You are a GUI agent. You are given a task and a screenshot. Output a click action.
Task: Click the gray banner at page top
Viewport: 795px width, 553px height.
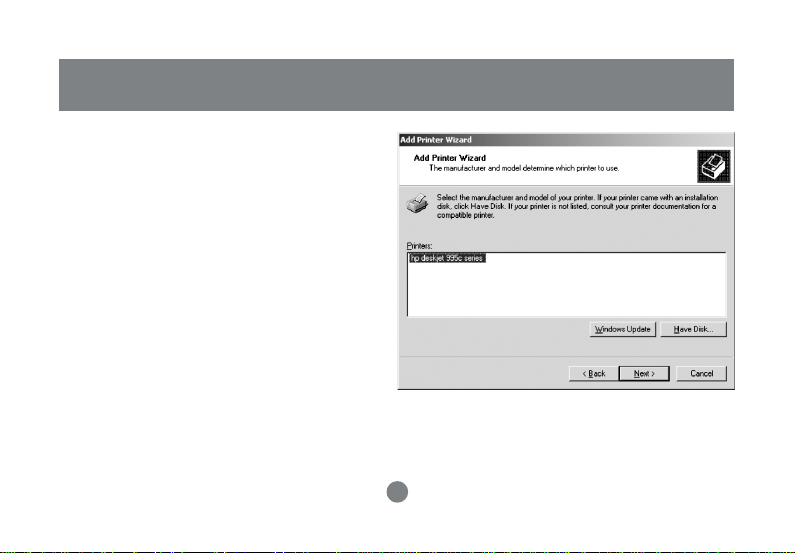click(x=396, y=85)
